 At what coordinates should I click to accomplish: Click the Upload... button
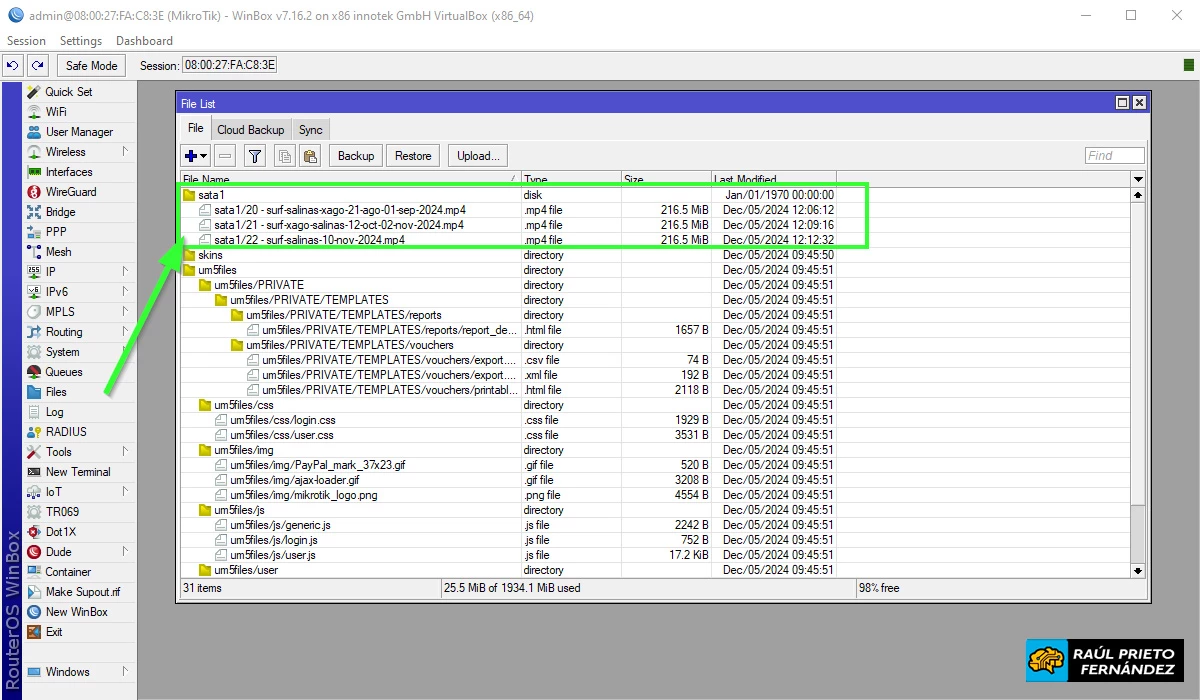click(478, 155)
